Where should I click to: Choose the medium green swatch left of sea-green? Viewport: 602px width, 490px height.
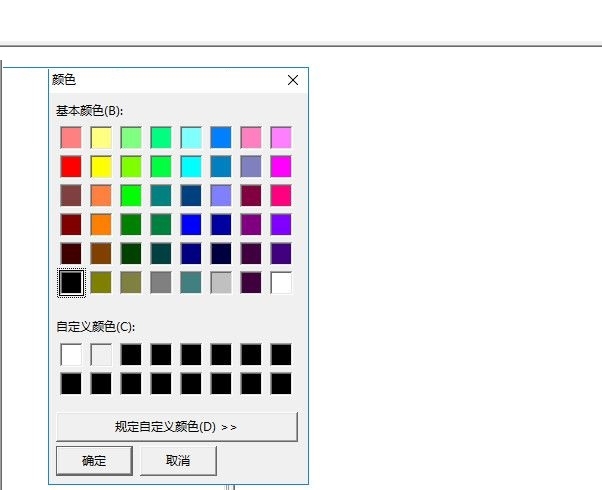tap(131, 225)
